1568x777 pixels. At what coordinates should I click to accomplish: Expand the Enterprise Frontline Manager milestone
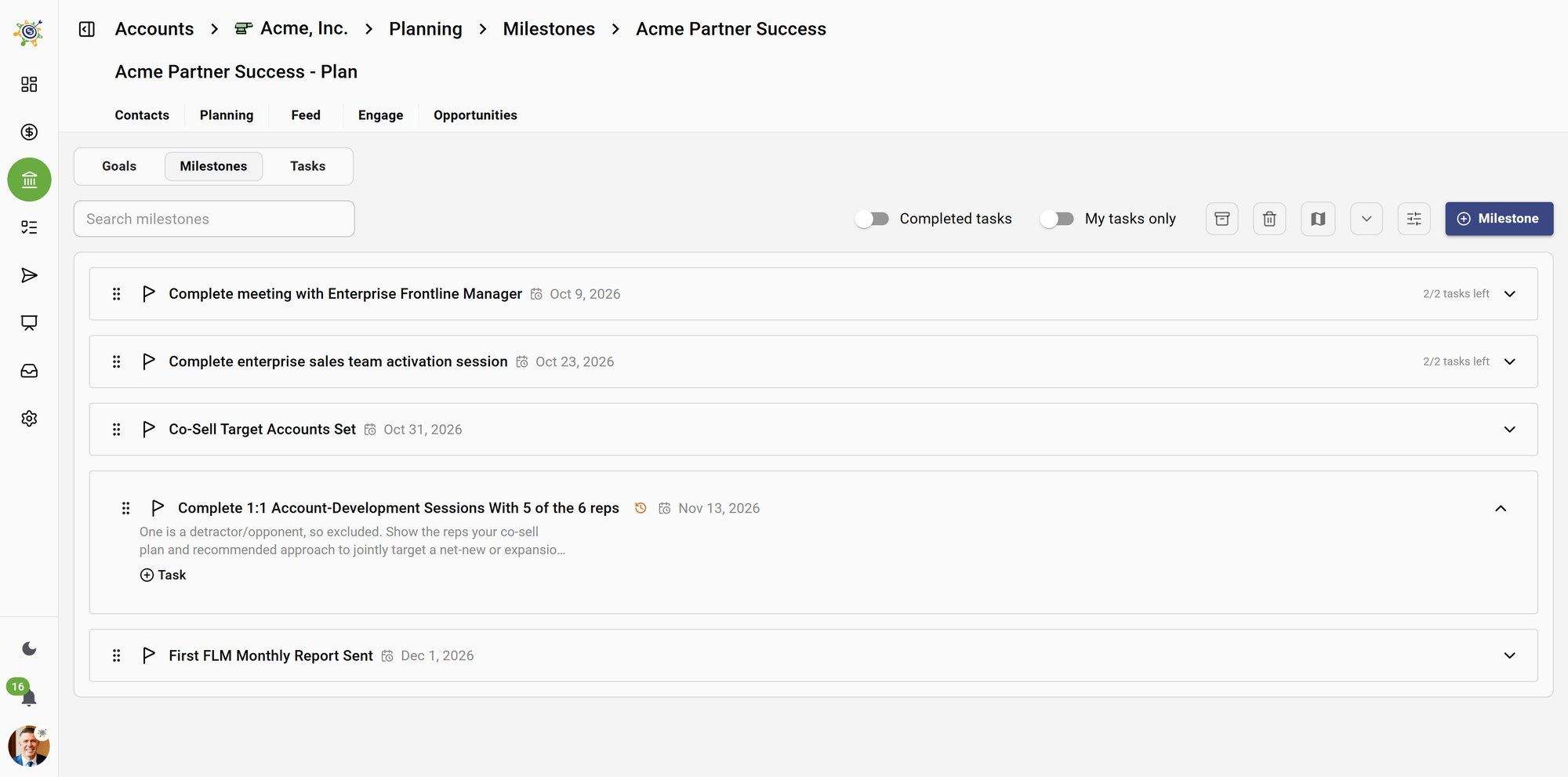[x=1510, y=294]
